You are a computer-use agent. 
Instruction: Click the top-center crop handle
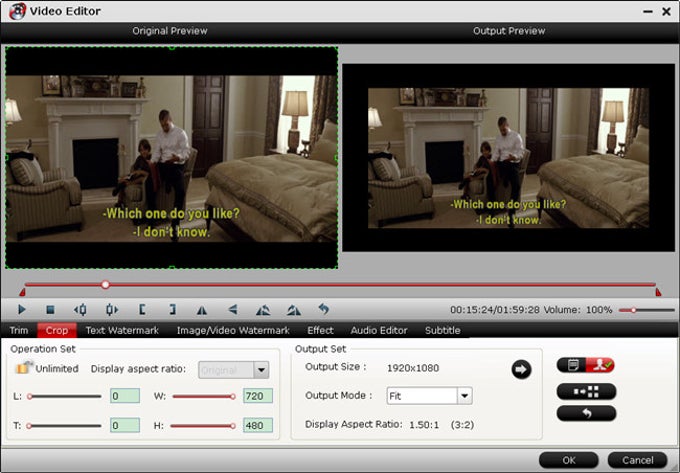172,48
